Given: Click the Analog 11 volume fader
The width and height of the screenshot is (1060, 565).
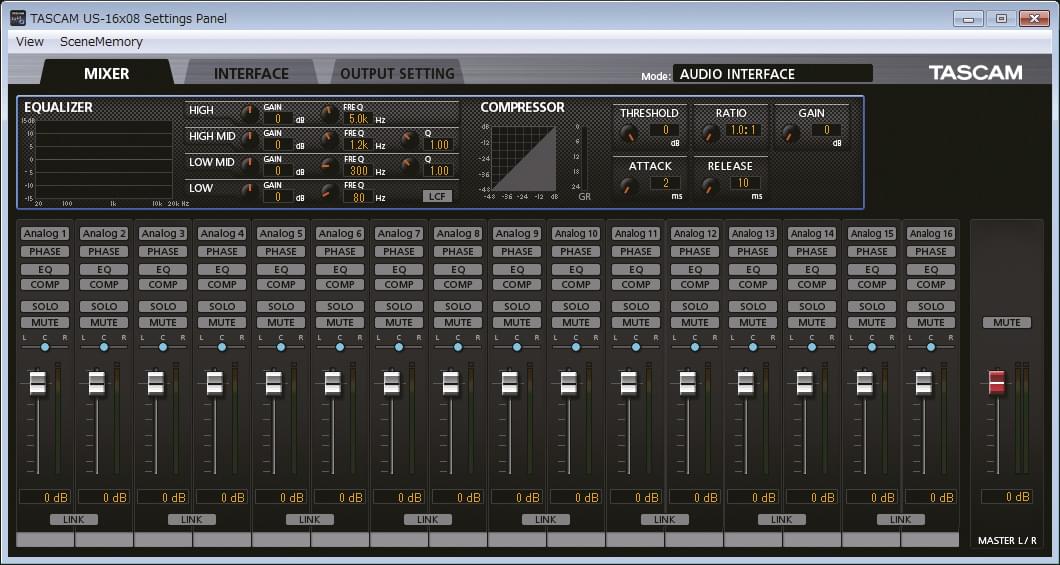Looking at the screenshot, I should point(629,383).
